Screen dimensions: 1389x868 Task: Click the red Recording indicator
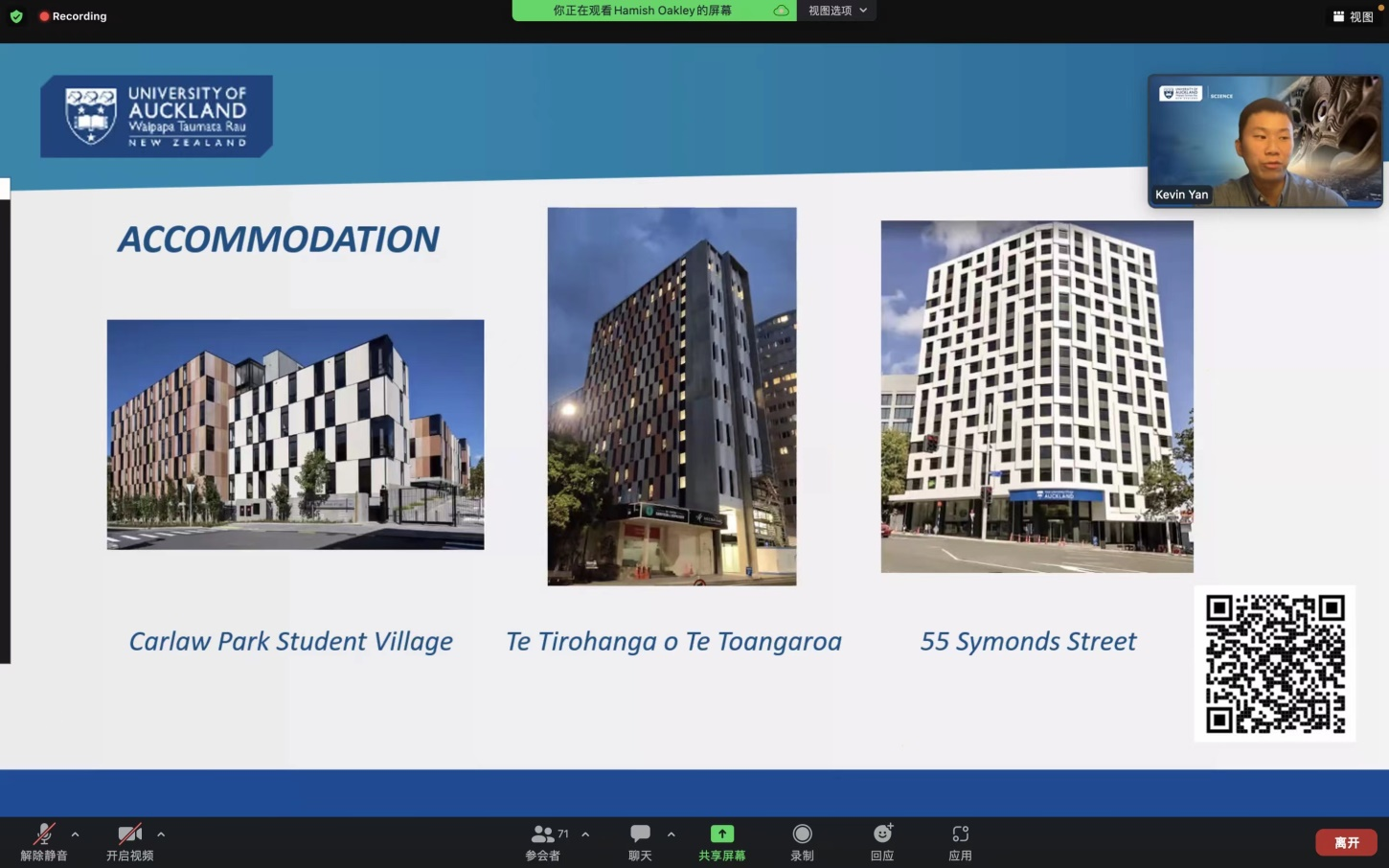click(73, 16)
